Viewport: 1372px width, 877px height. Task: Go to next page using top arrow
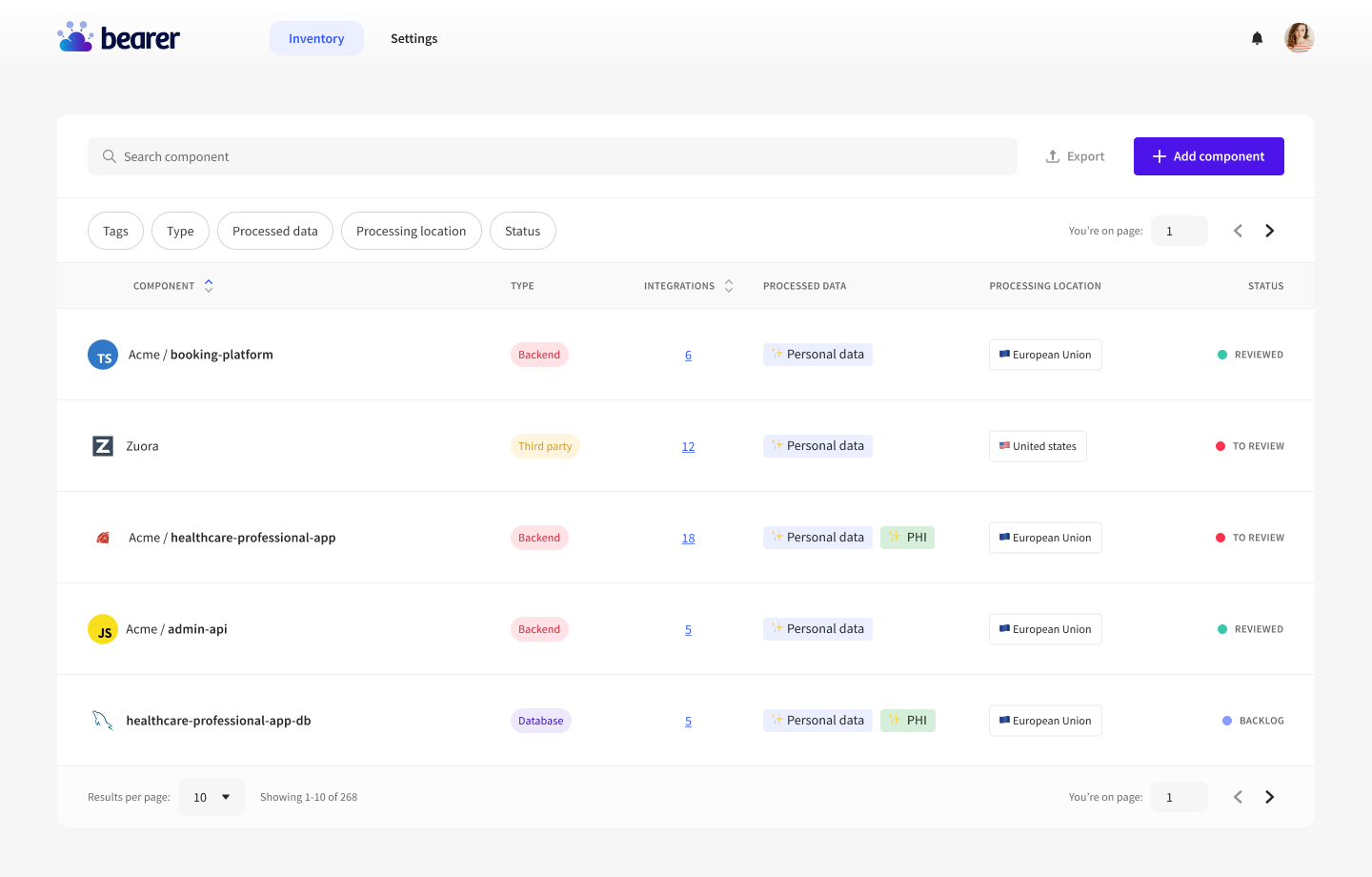pyautogui.click(x=1269, y=231)
